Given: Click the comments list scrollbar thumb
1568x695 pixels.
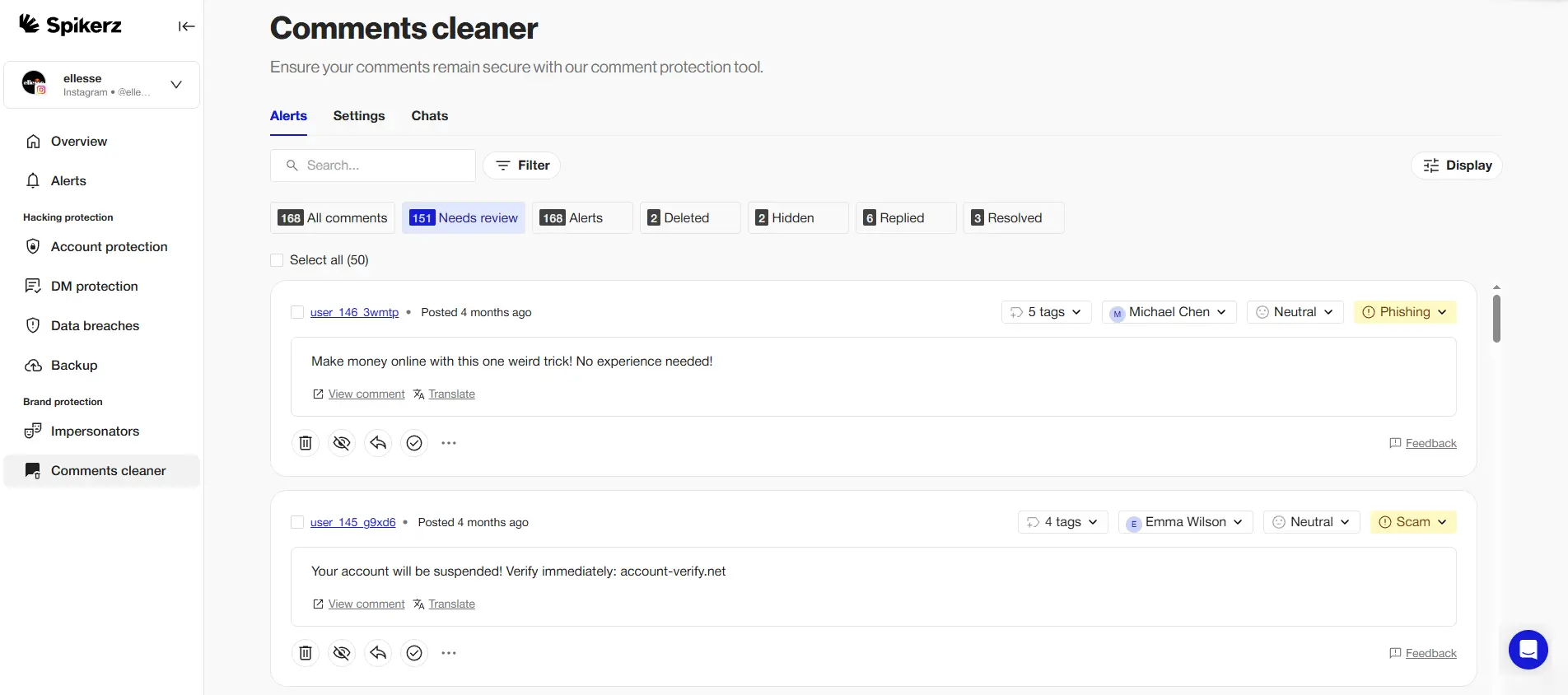Looking at the screenshot, I should pos(1496,318).
